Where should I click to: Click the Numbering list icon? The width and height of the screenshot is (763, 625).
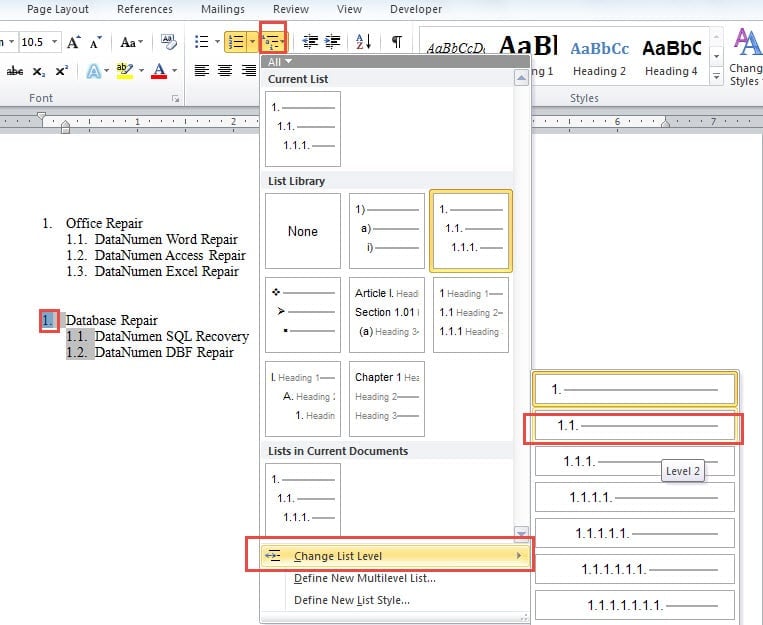tap(236, 42)
